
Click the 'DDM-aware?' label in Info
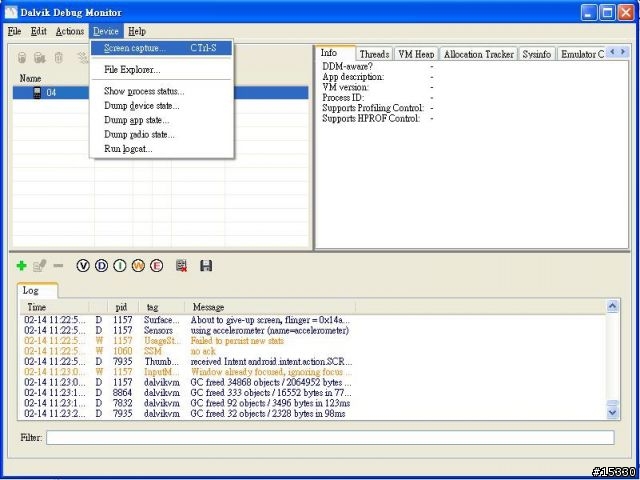pos(347,66)
